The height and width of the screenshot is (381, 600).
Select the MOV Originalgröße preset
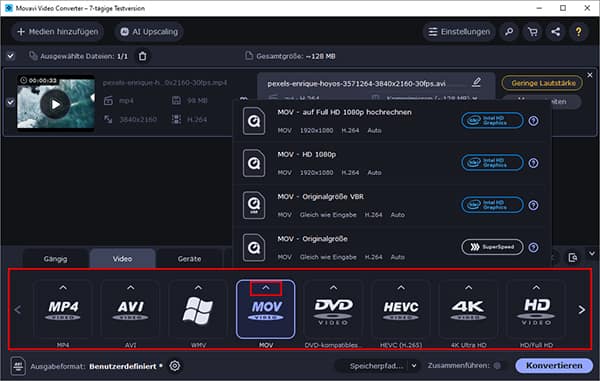click(x=390, y=247)
